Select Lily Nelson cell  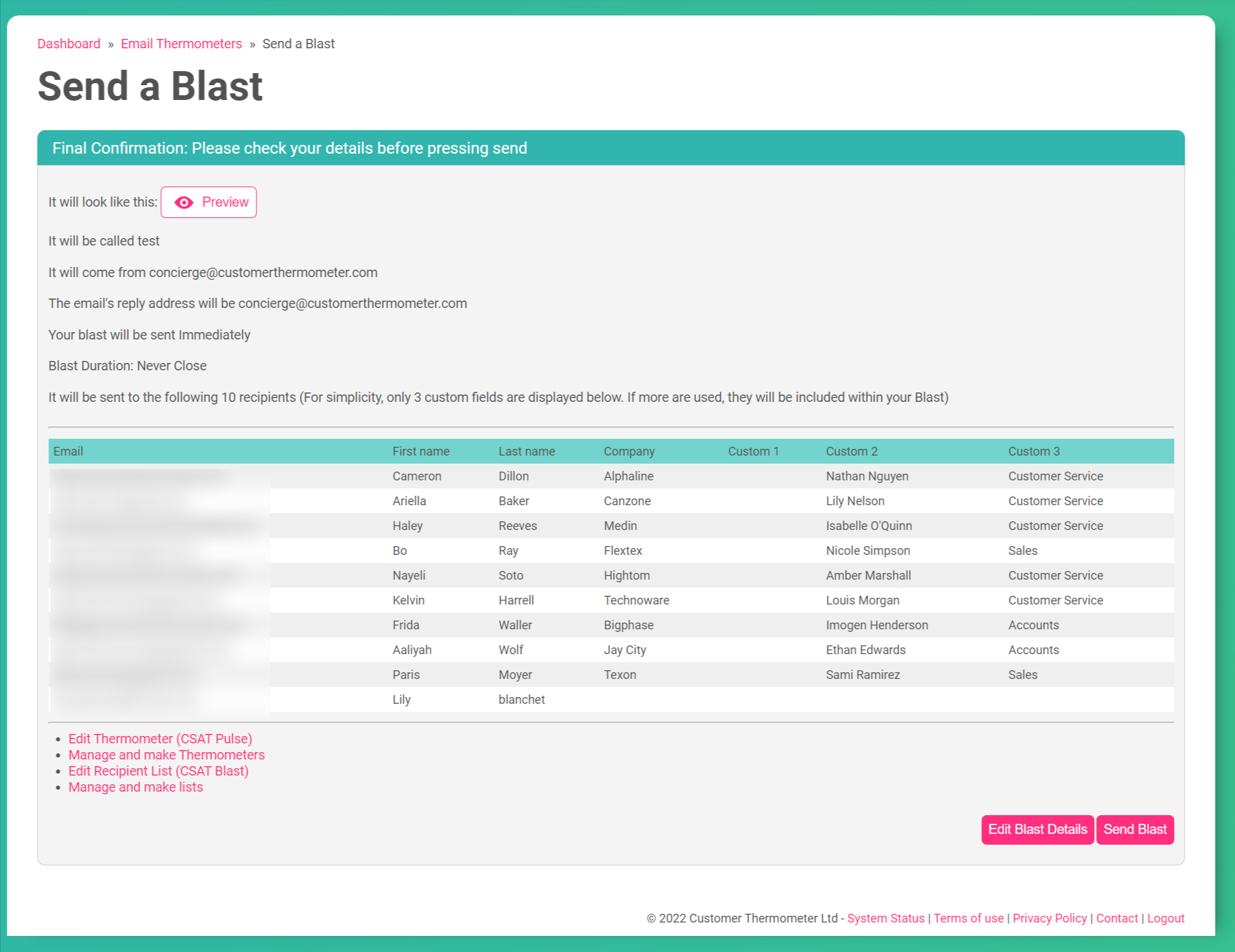pos(855,501)
